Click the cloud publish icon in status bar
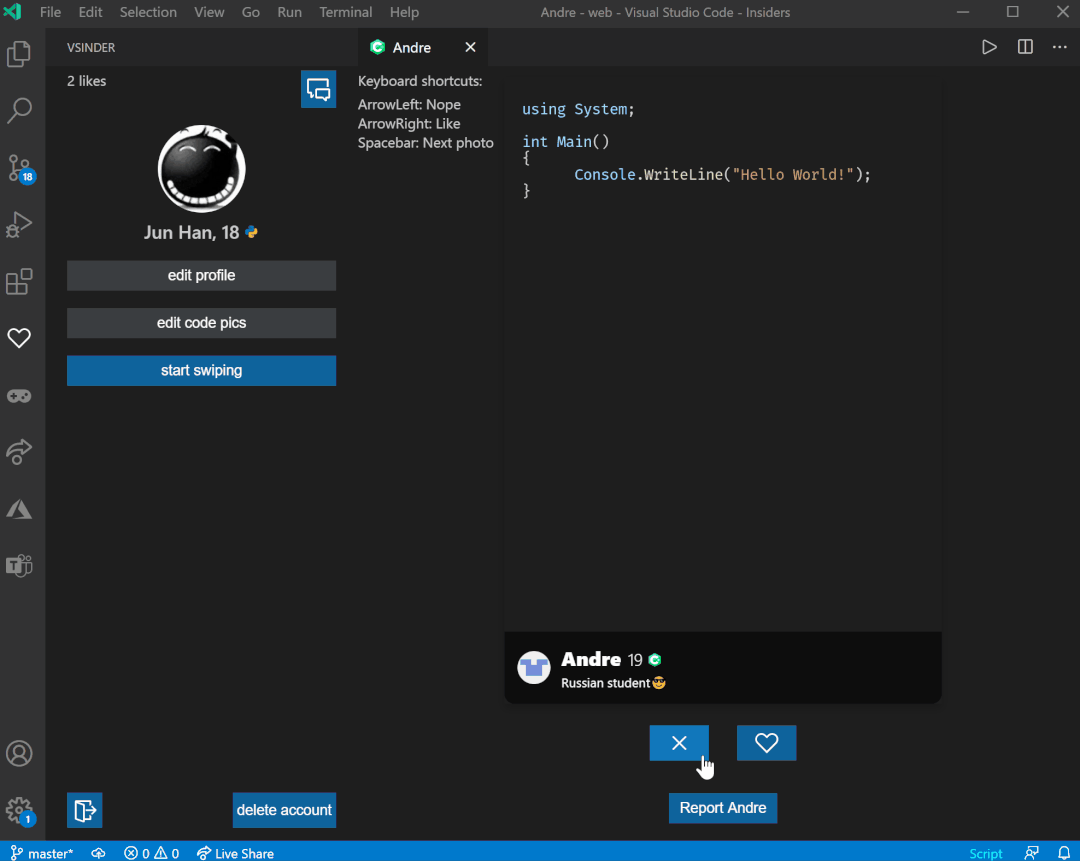1080x861 pixels. (98, 853)
